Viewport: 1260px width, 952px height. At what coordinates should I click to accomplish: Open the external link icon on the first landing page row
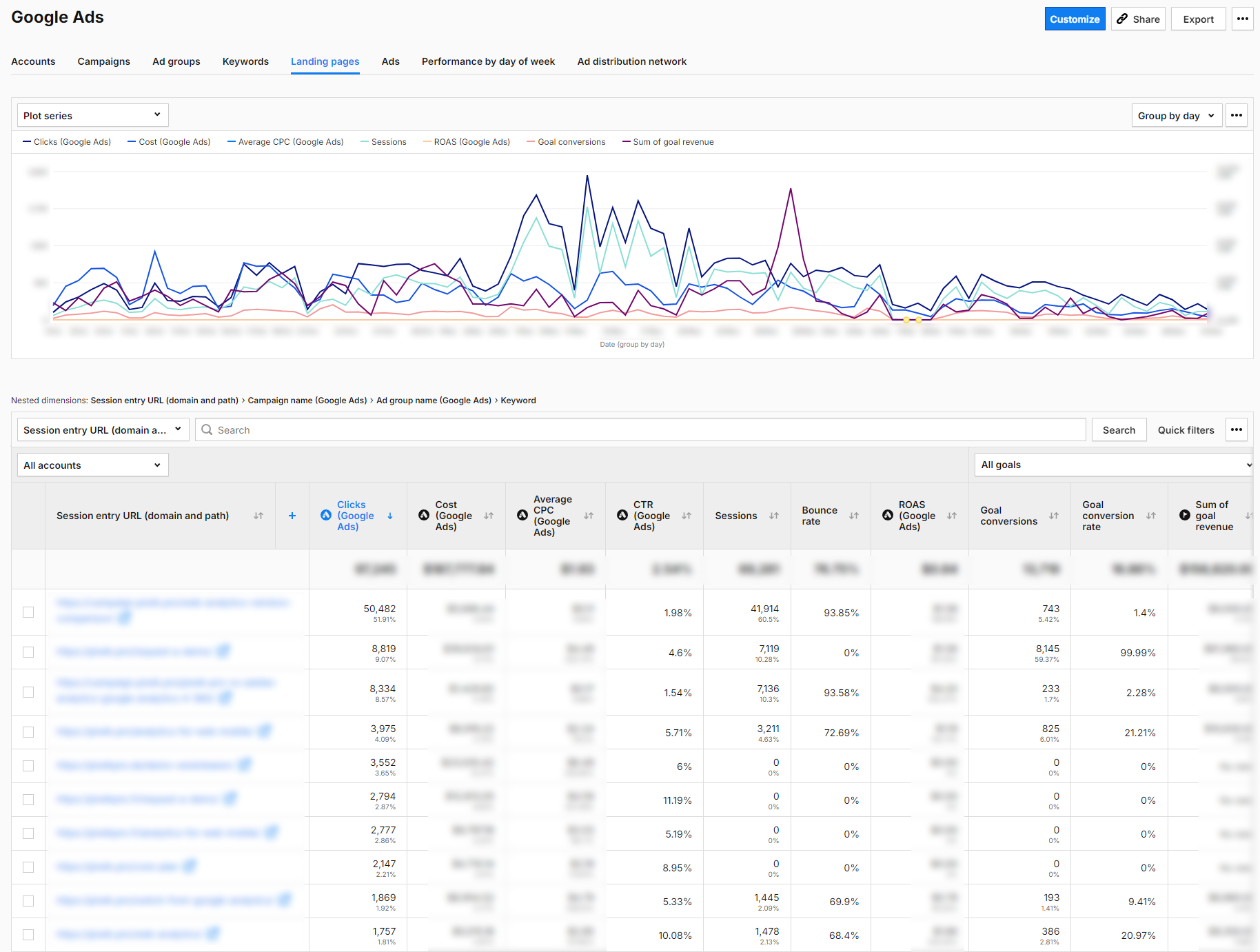(x=125, y=618)
